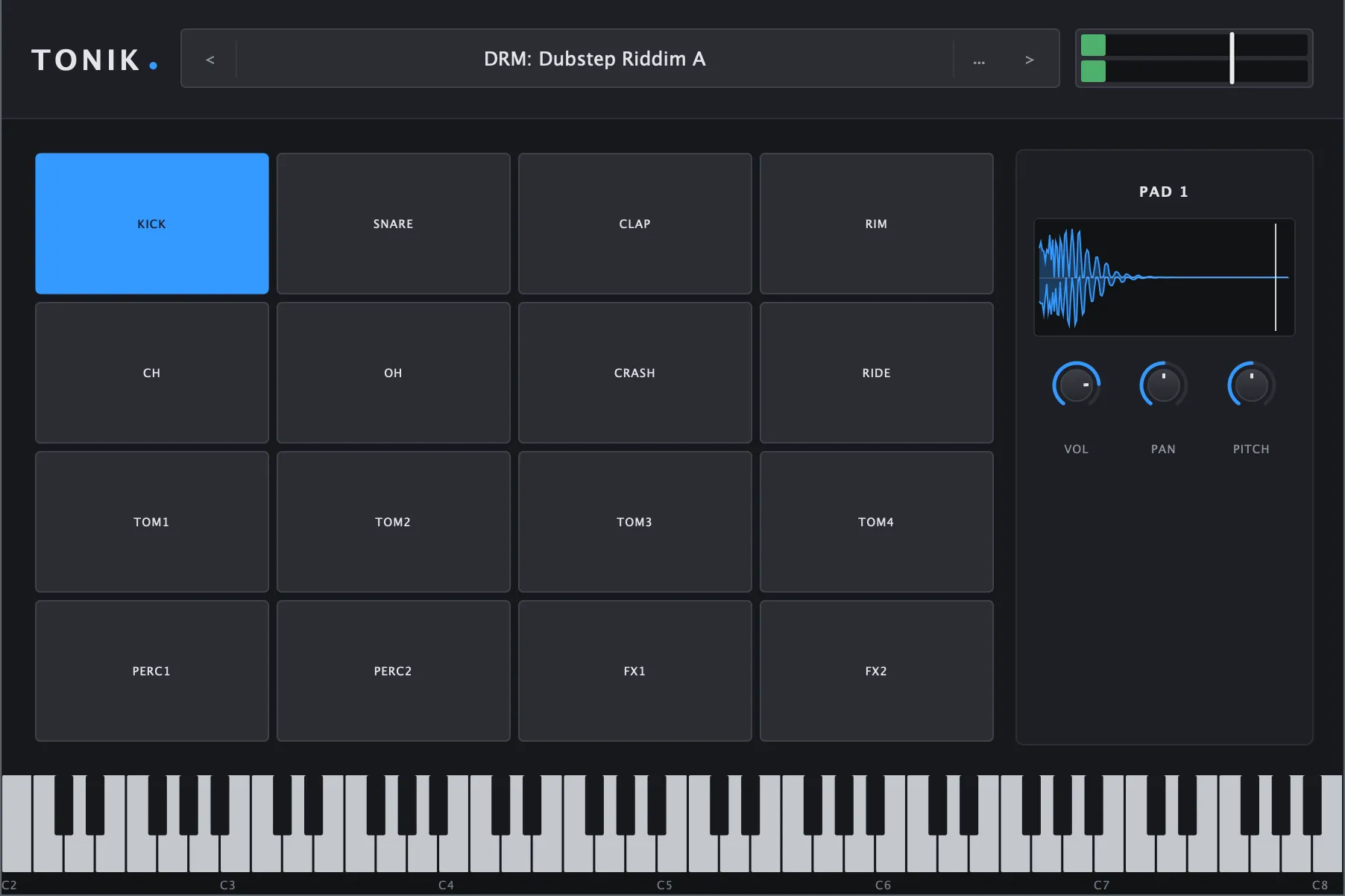Image resolution: width=1345 pixels, height=896 pixels.
Task: Open the preset options ellipsis menu
Action: (x=979, y=59)
